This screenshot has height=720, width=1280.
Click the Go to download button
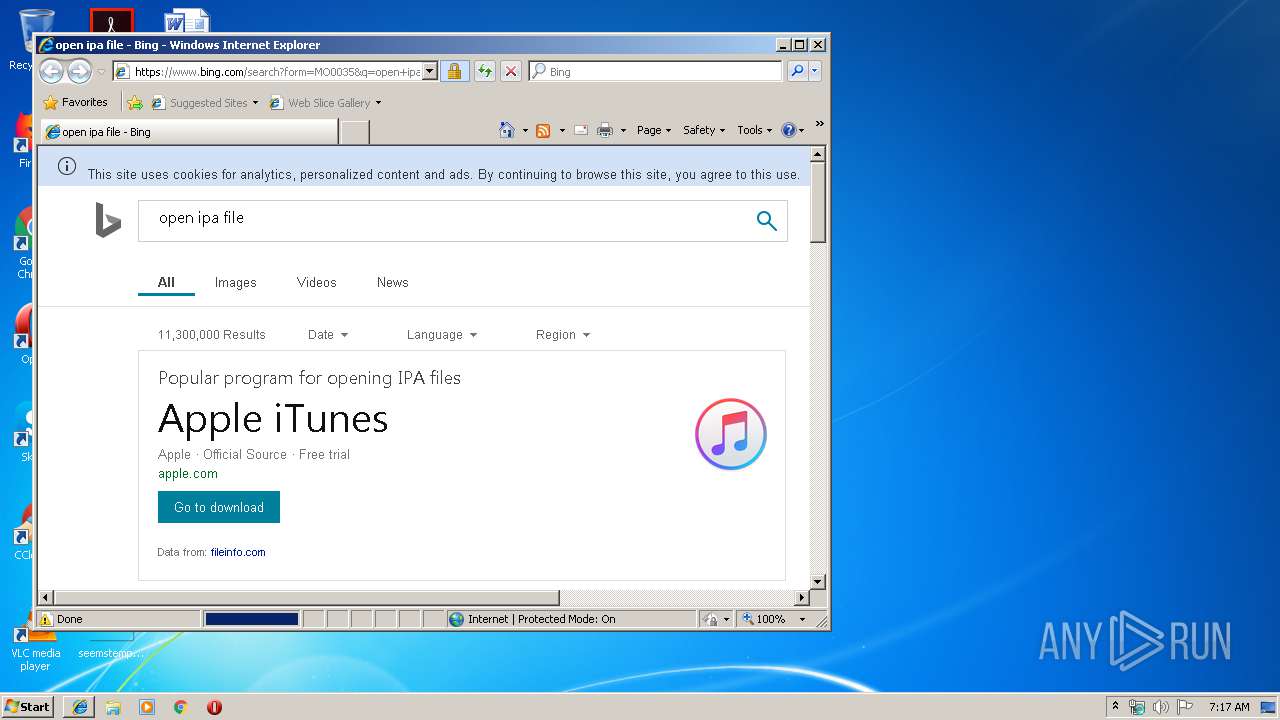[x=219, y=507]
